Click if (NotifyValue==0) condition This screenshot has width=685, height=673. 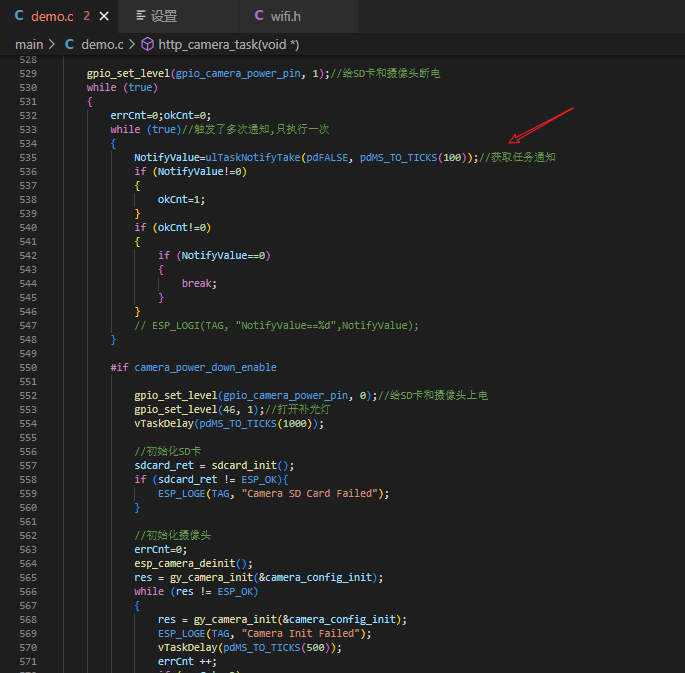pyautogui.click(x=214, y=255)
